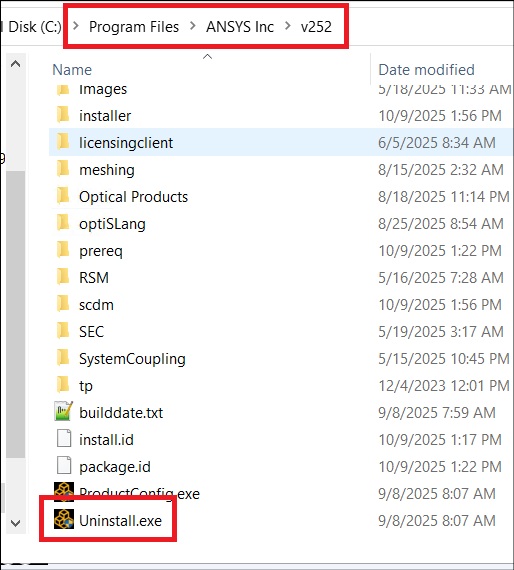Click the prereq folder icon
The image size is (514, 570).
click(63, 250)
